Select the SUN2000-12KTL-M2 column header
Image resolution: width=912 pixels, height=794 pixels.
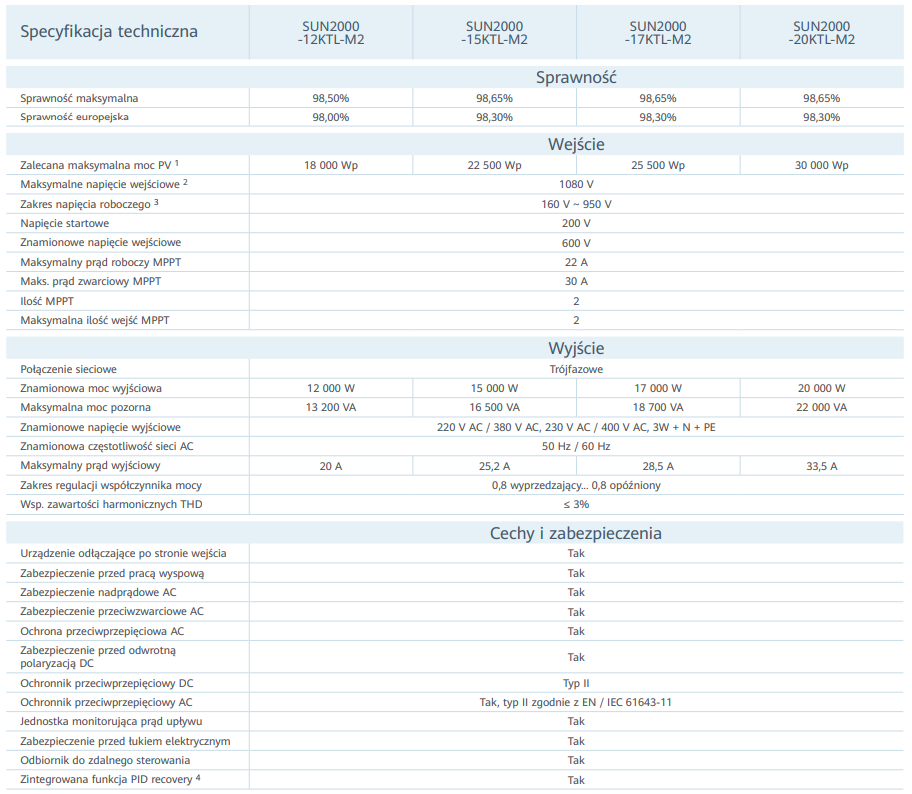331,32
